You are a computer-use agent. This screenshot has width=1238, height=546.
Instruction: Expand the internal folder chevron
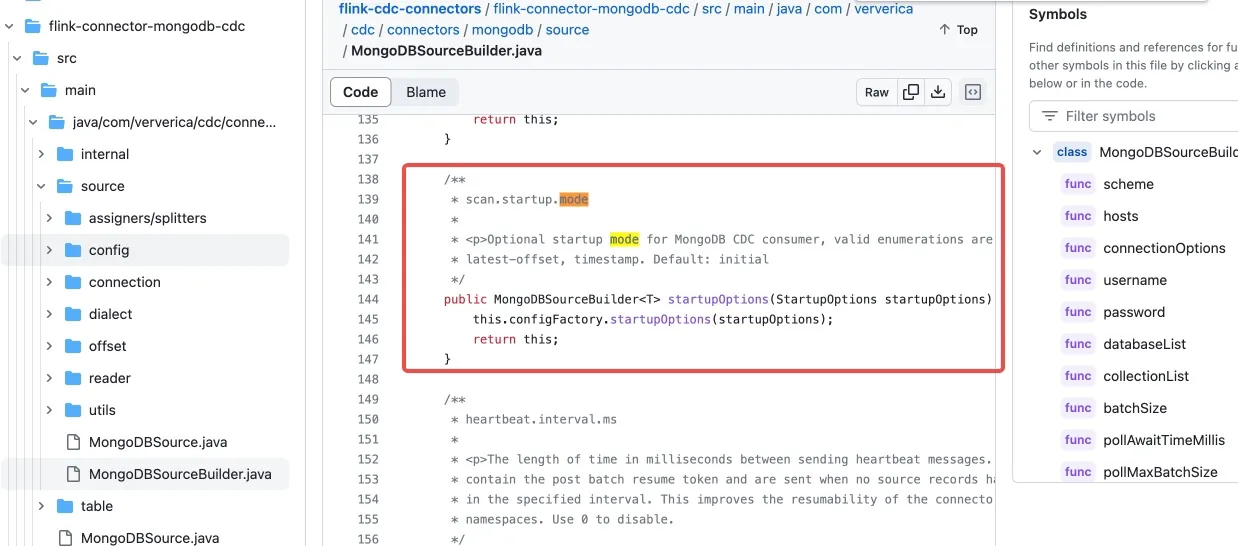[x=41, y=154]
